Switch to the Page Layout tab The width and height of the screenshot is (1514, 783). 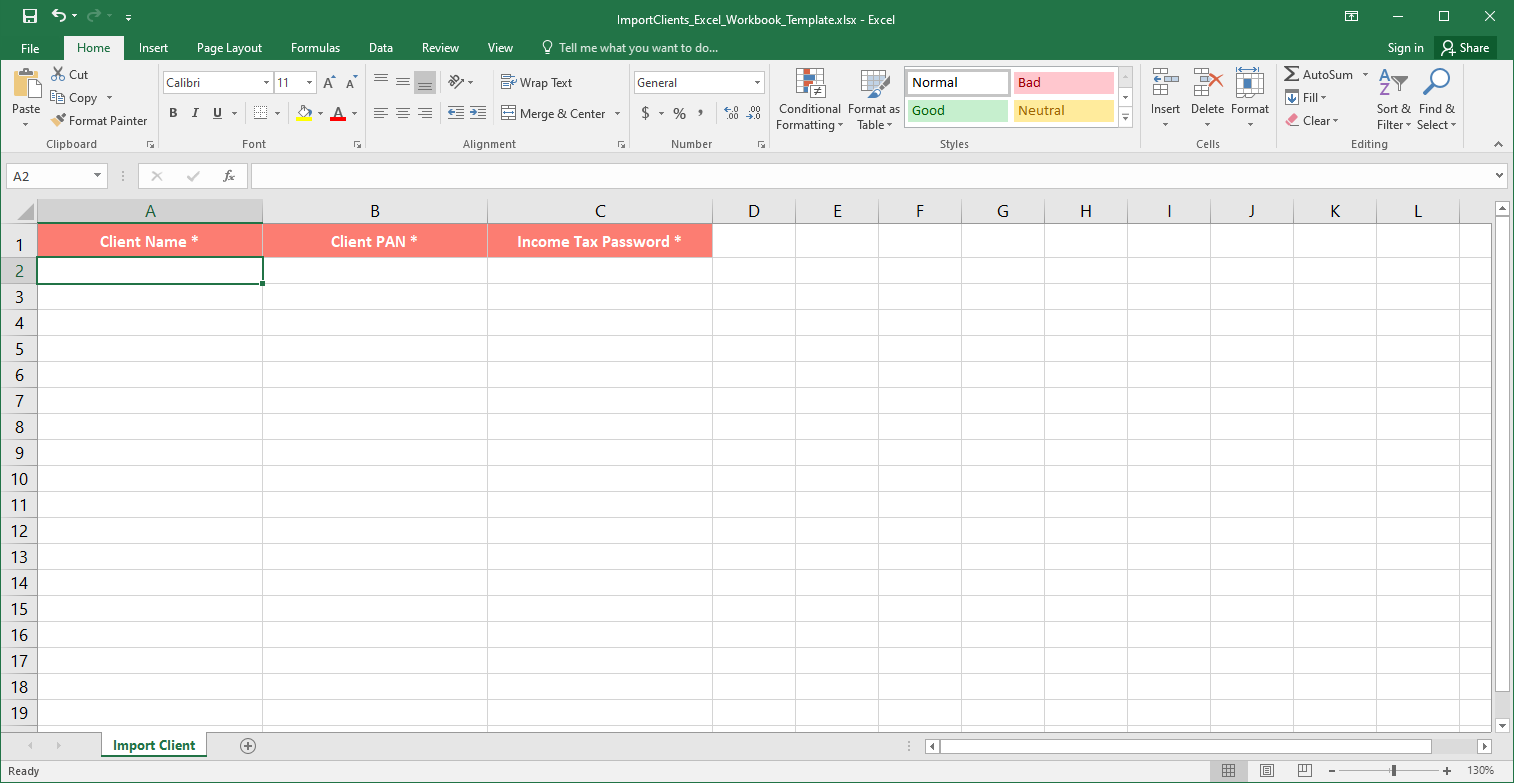point(229,48)
